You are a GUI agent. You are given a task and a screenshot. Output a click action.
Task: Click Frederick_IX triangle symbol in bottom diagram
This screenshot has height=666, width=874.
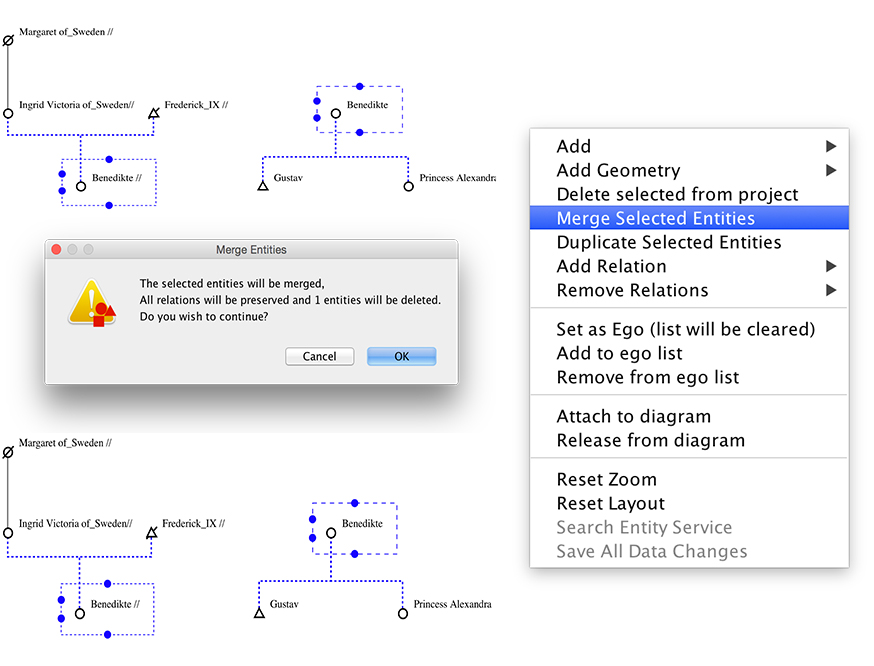coord(152,533)
